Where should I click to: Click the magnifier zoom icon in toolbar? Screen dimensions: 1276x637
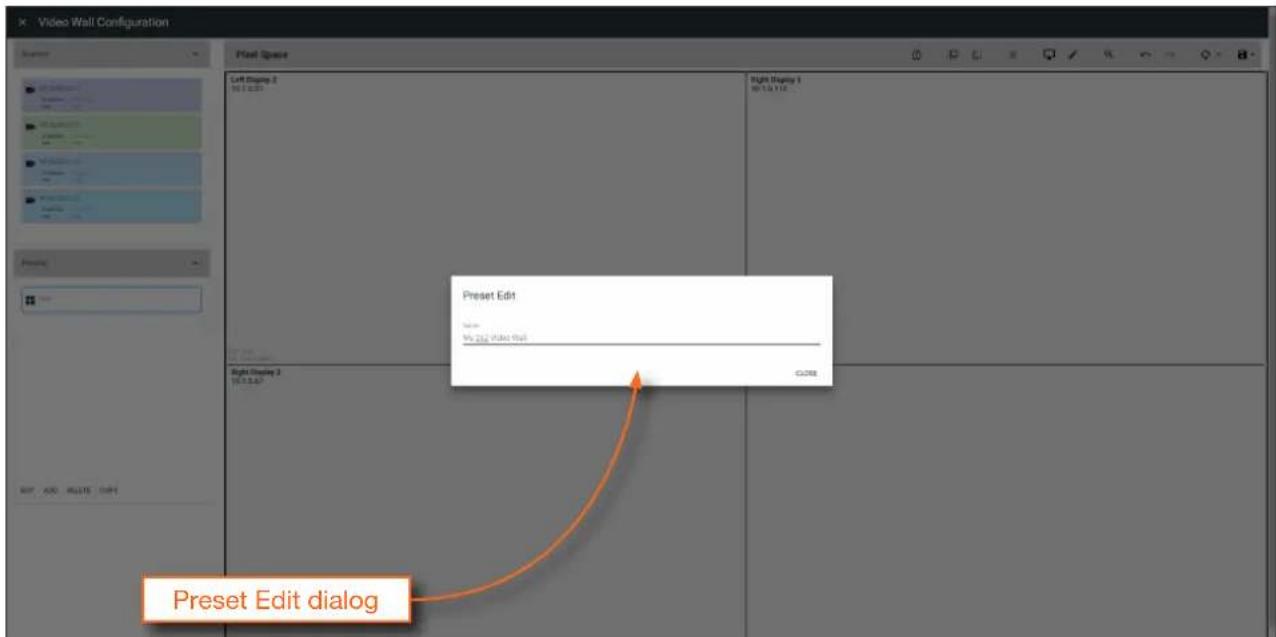click(1110, 54)
